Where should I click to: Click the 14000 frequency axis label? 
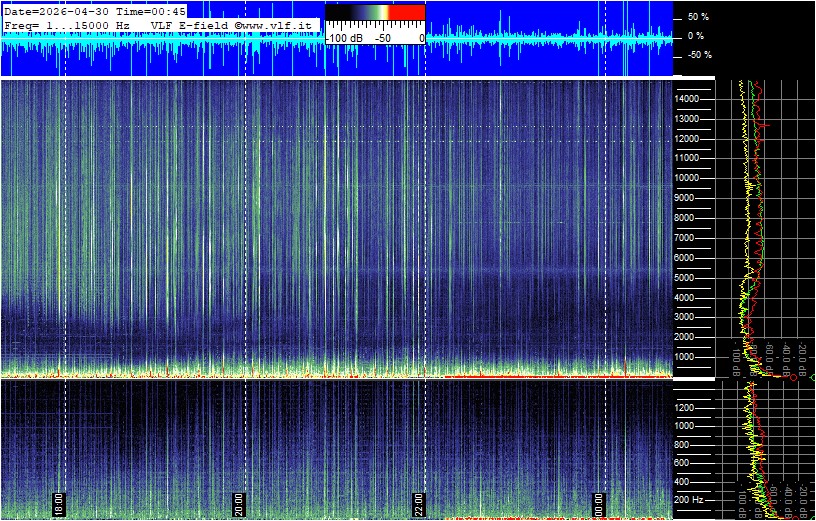click(x=687, y=99)
